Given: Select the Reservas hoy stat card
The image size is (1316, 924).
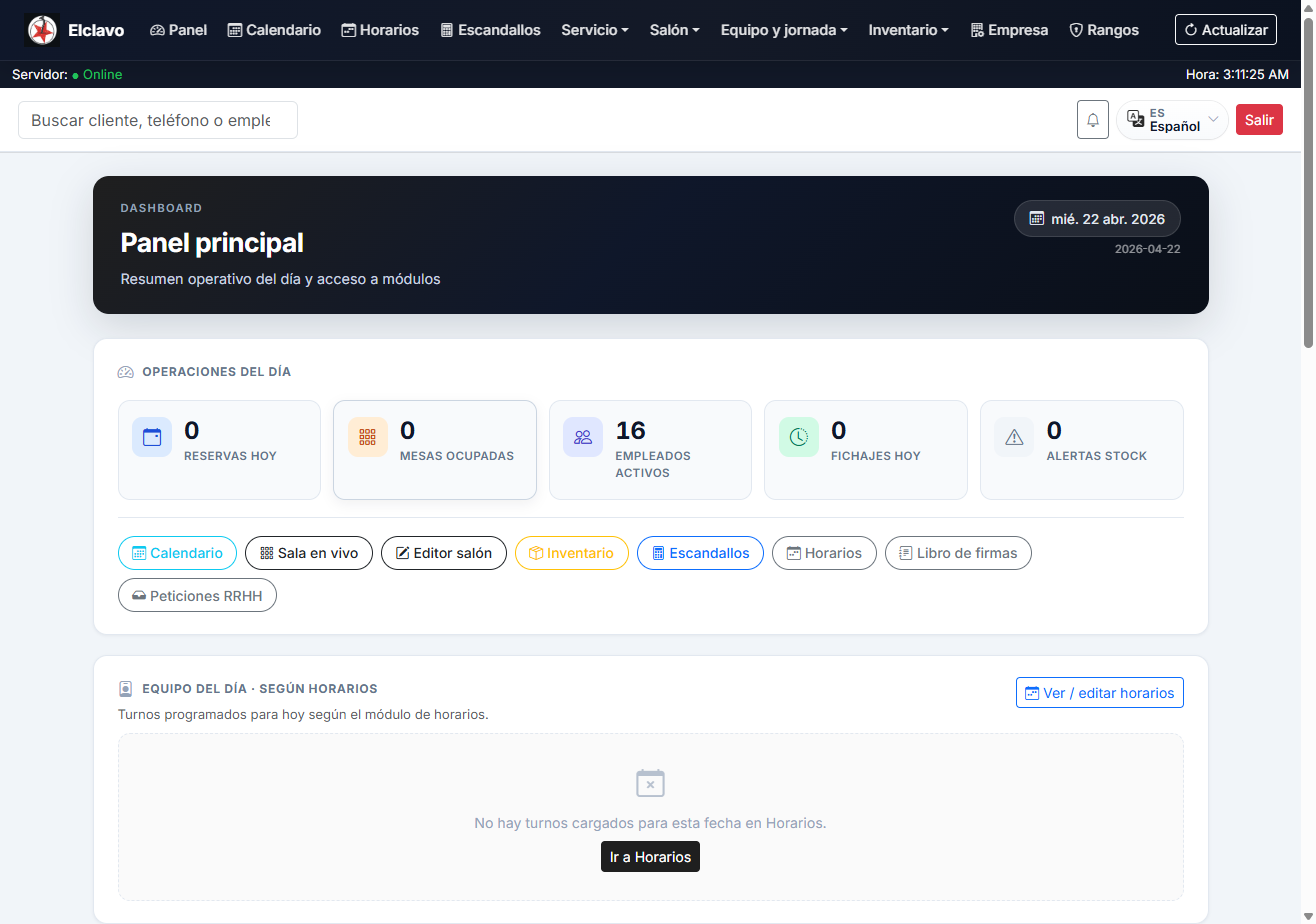Looking at the screenshot, I should click(x=219, y=450).
